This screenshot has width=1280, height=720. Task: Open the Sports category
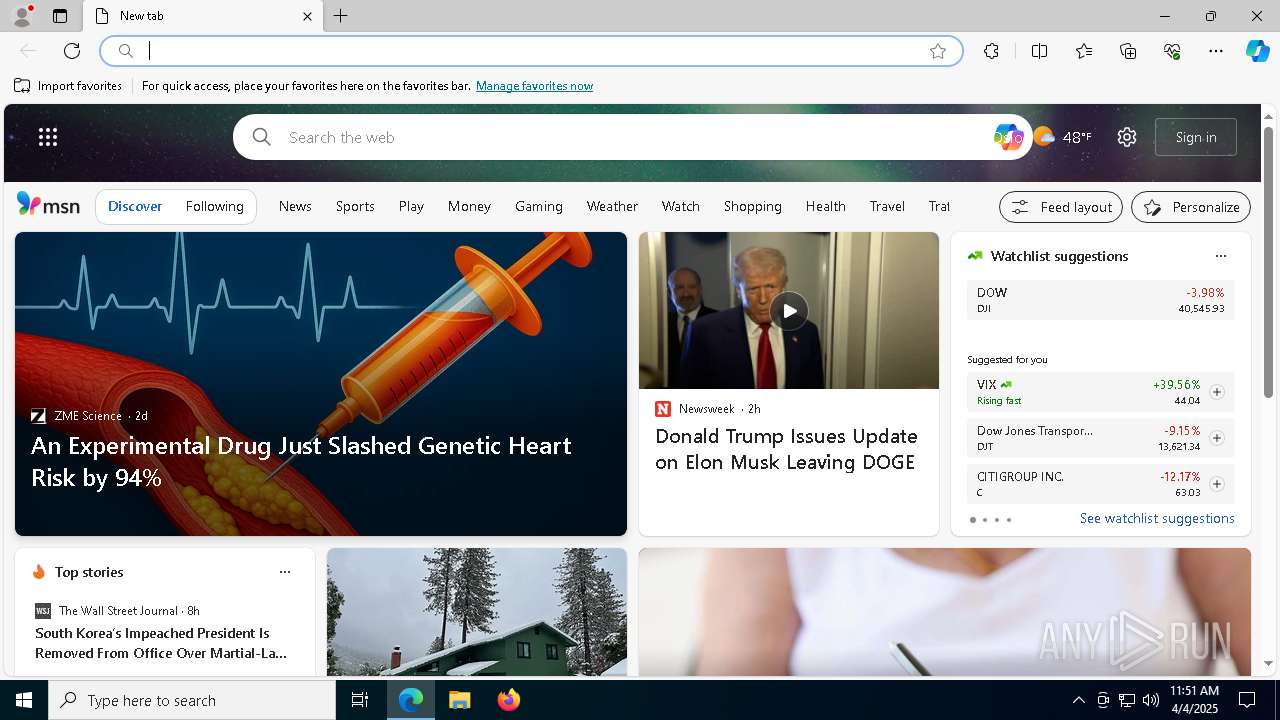355,206
